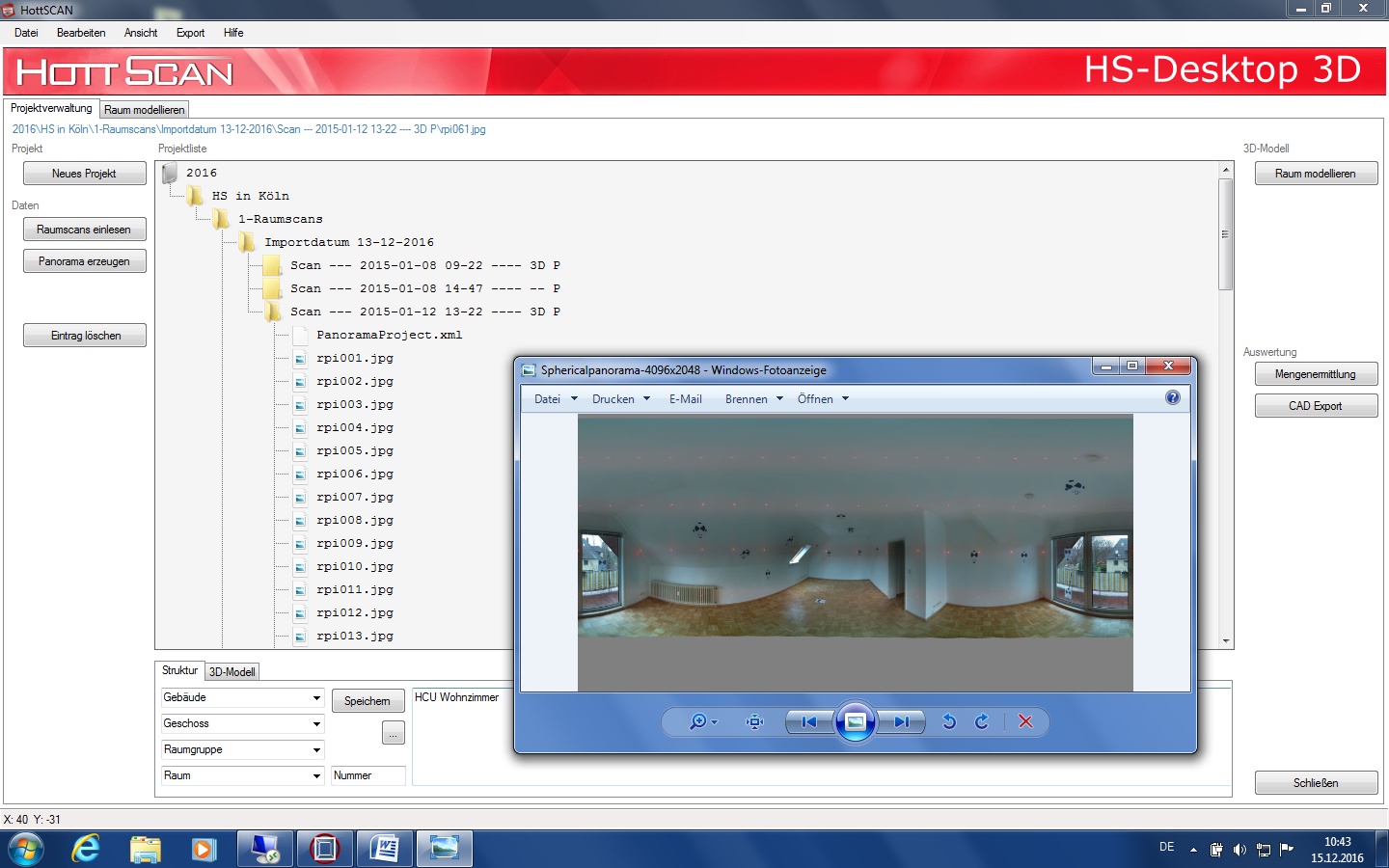Open the photo viewer help icon
The image size is (1389, 868).
pos(1172,397)
